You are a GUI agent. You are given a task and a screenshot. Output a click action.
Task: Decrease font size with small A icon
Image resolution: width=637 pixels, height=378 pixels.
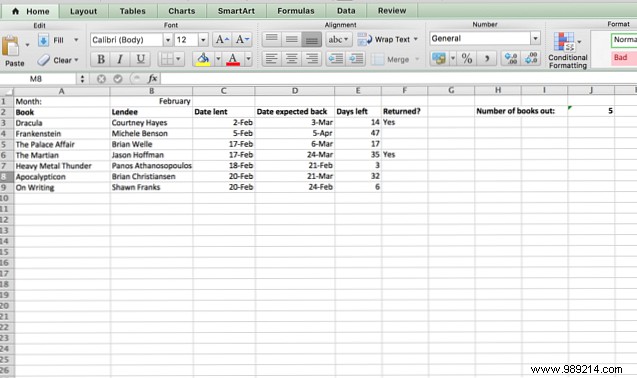point(242,39)
